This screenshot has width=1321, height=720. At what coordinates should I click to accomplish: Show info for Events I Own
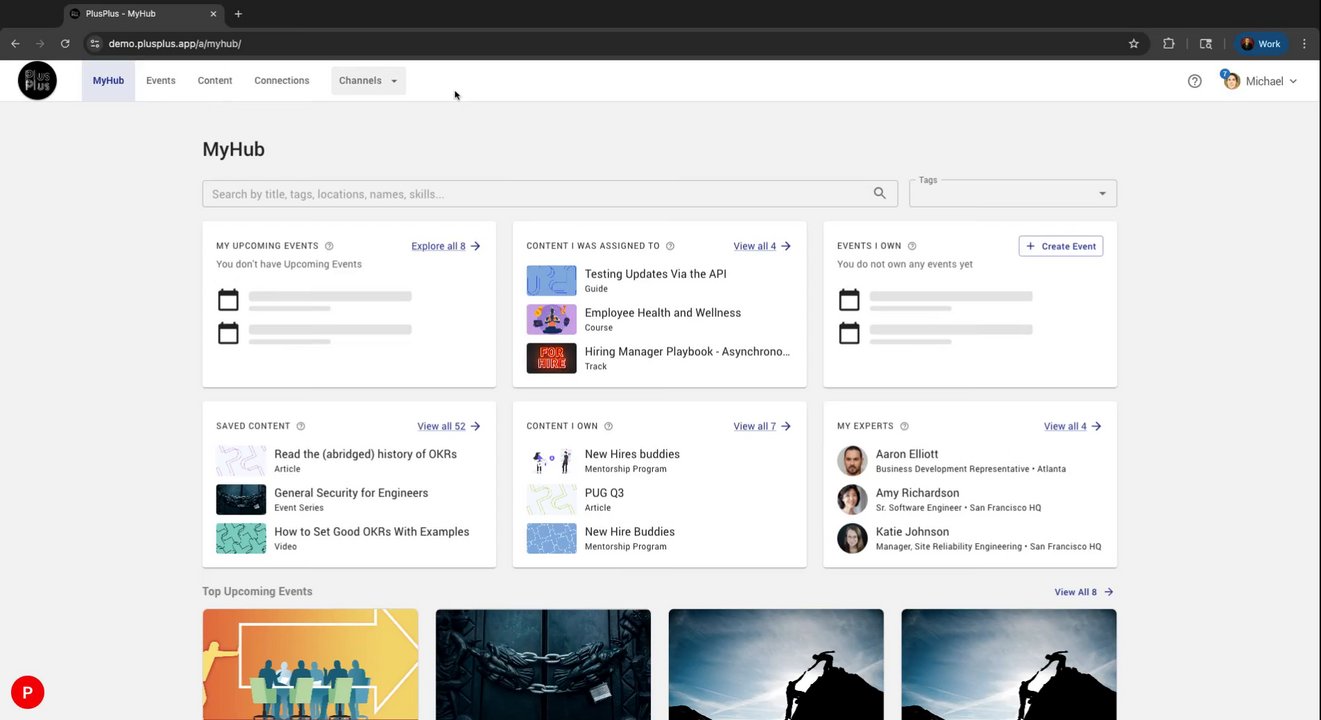[x=911, y=246]
